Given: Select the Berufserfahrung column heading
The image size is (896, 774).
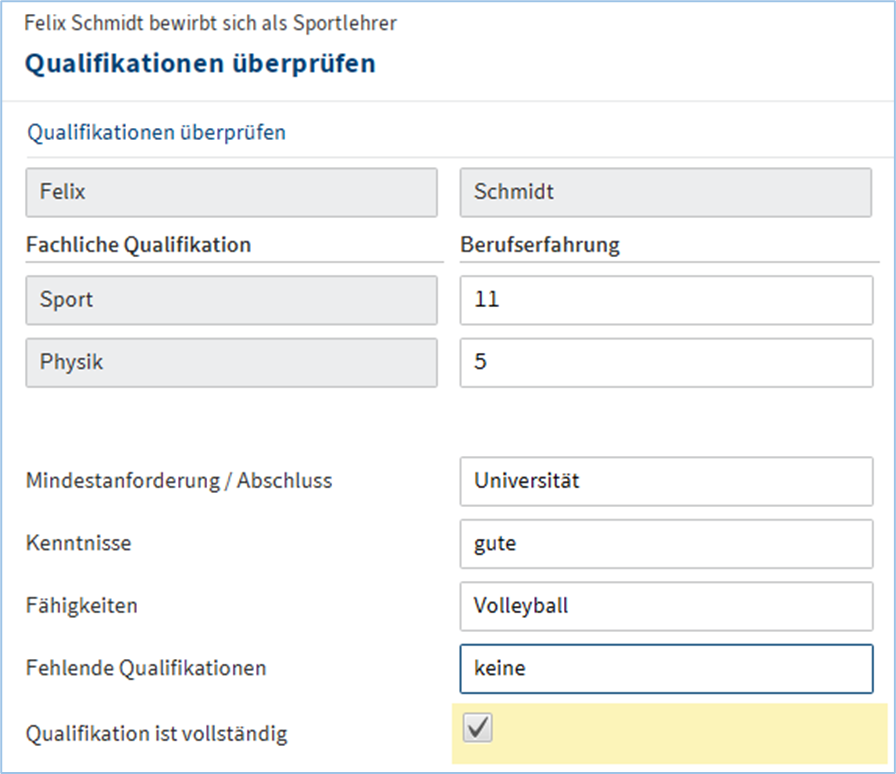Looking at the screenshot, I should [x=539, y=245].
